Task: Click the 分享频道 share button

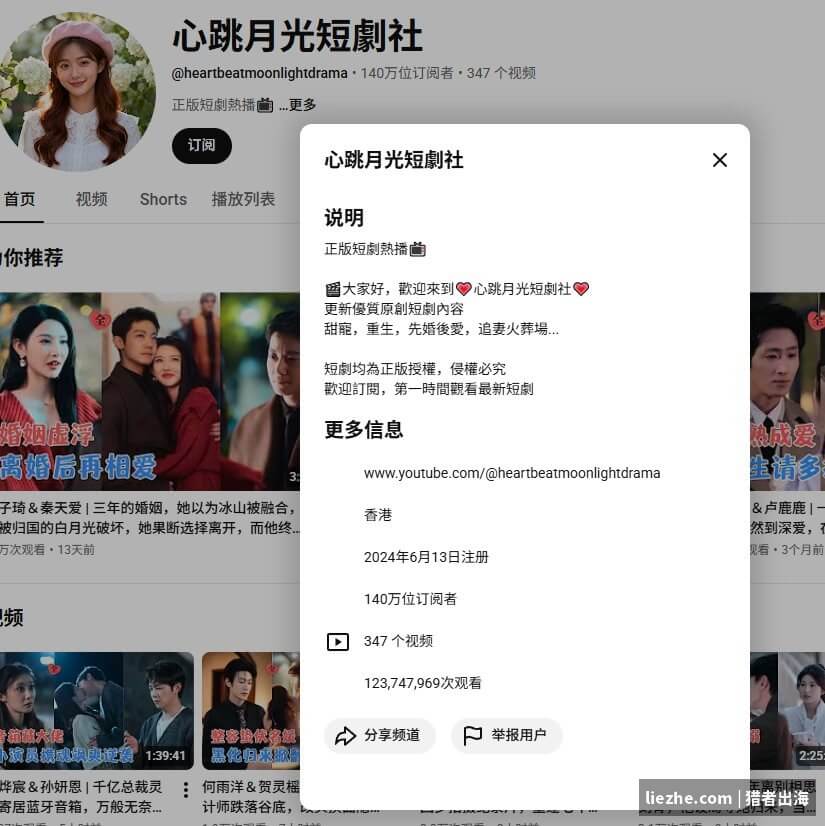Action: tap(379, 735)
